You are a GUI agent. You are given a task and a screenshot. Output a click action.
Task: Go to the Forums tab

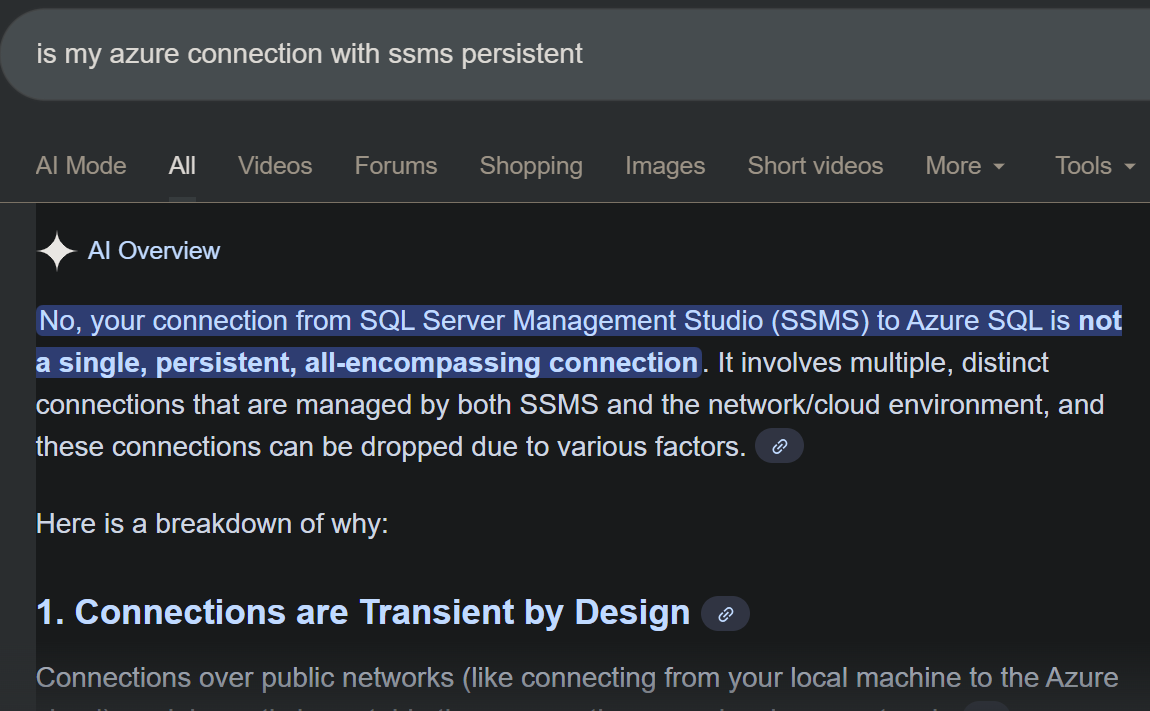[396, 166]
